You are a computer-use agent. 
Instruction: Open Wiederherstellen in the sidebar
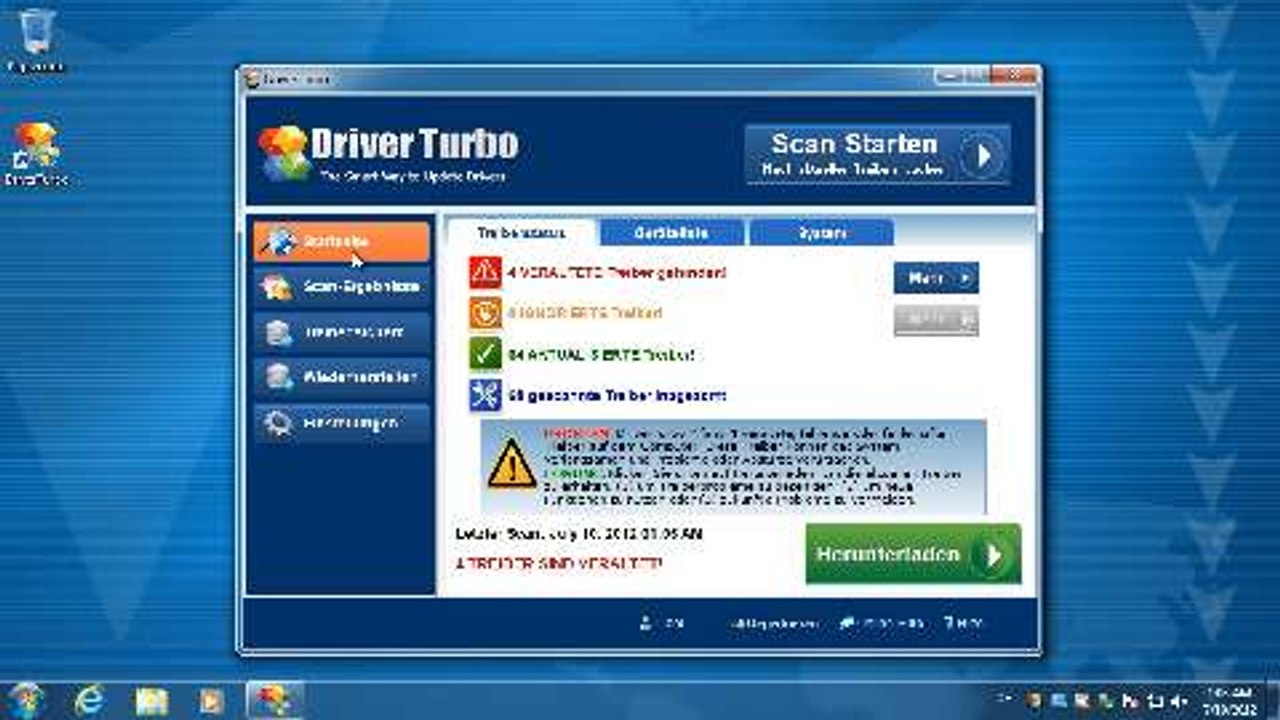[341, 378]
